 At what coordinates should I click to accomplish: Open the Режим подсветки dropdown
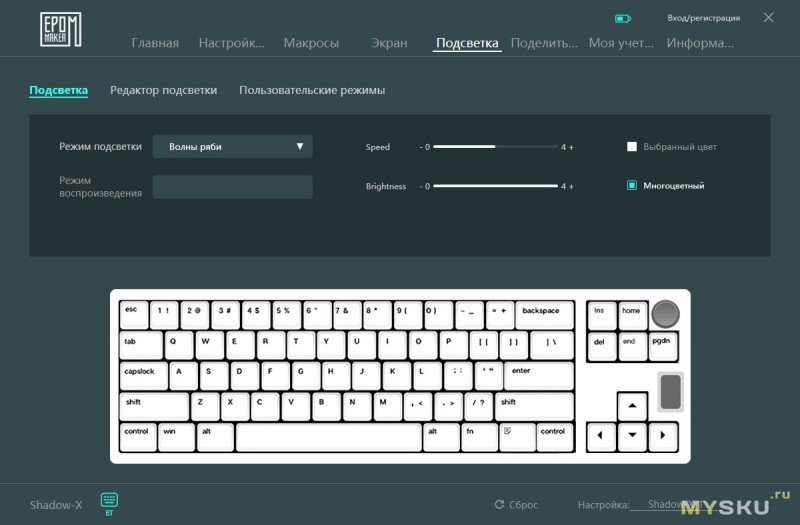click(x=232, y=147)
